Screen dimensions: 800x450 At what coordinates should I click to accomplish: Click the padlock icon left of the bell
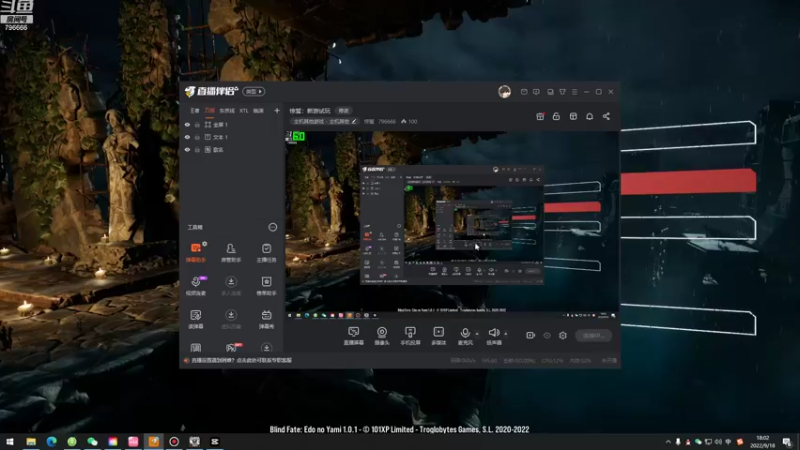point(556,116)
